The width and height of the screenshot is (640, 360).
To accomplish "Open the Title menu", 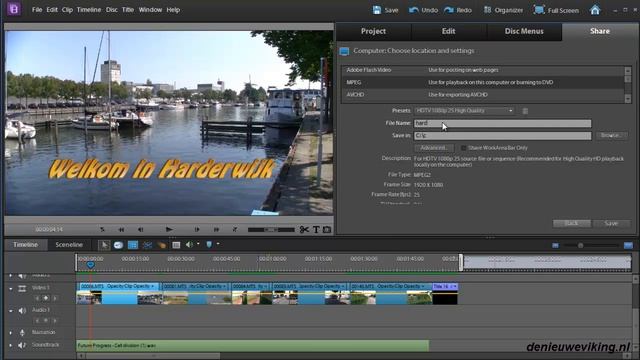I will [x=128, y=10].
